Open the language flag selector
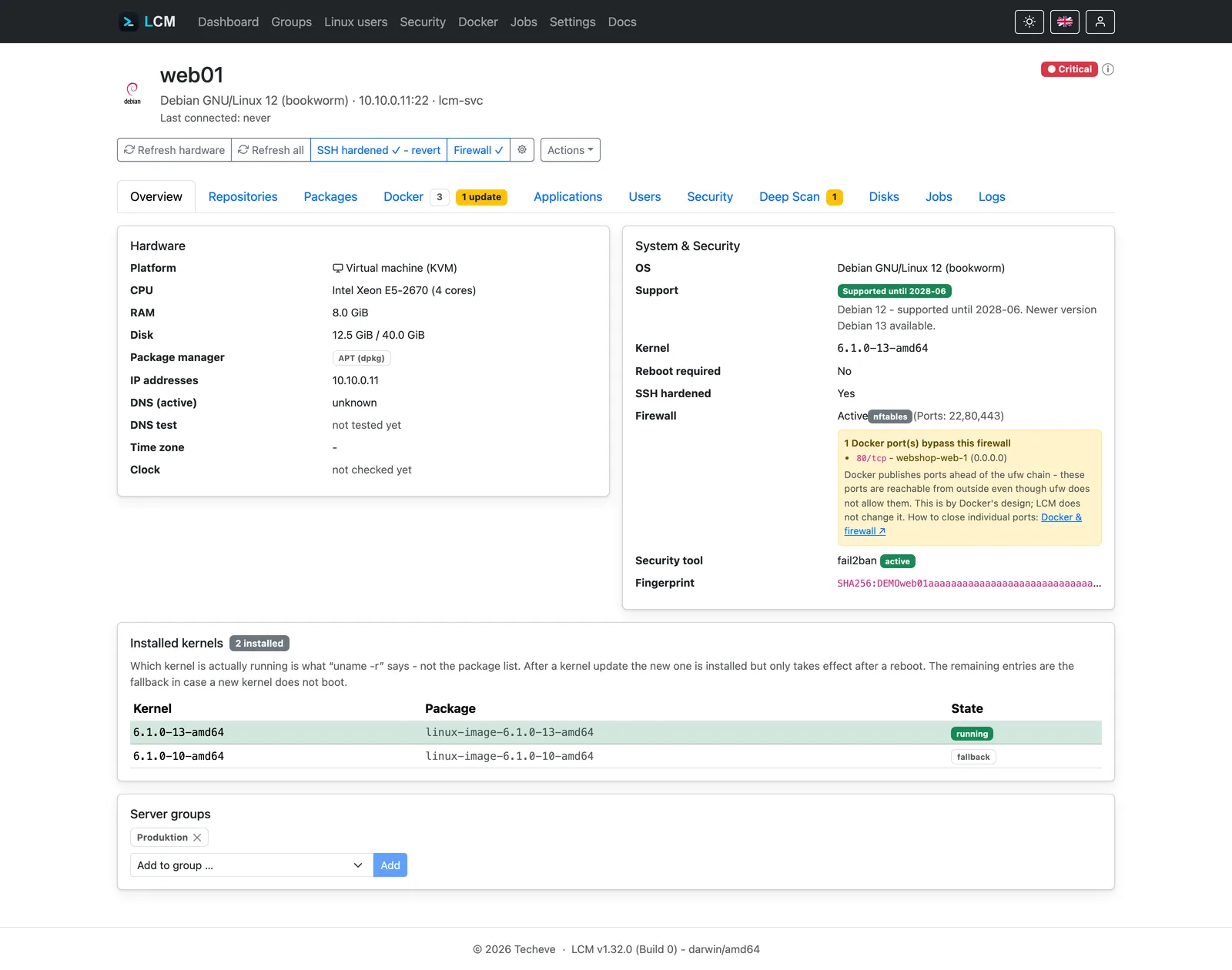Screen dimensions: 1232x970 pyautogui.click(x=1064, y=22)
